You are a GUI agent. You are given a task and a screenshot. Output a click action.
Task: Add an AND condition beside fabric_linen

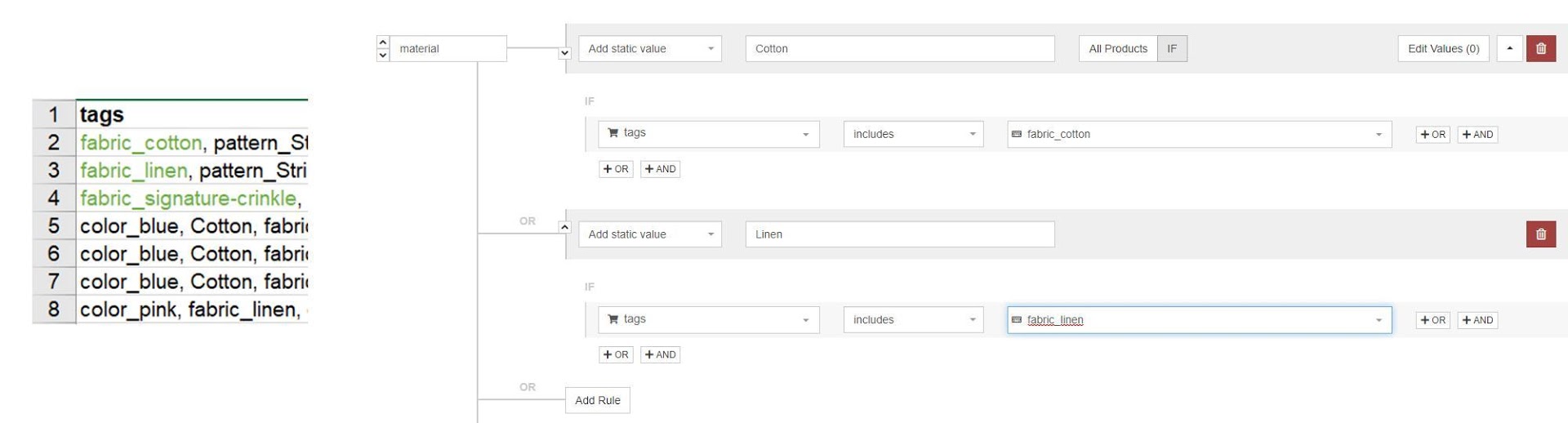pyautogui.click(x=1477, y=320)
